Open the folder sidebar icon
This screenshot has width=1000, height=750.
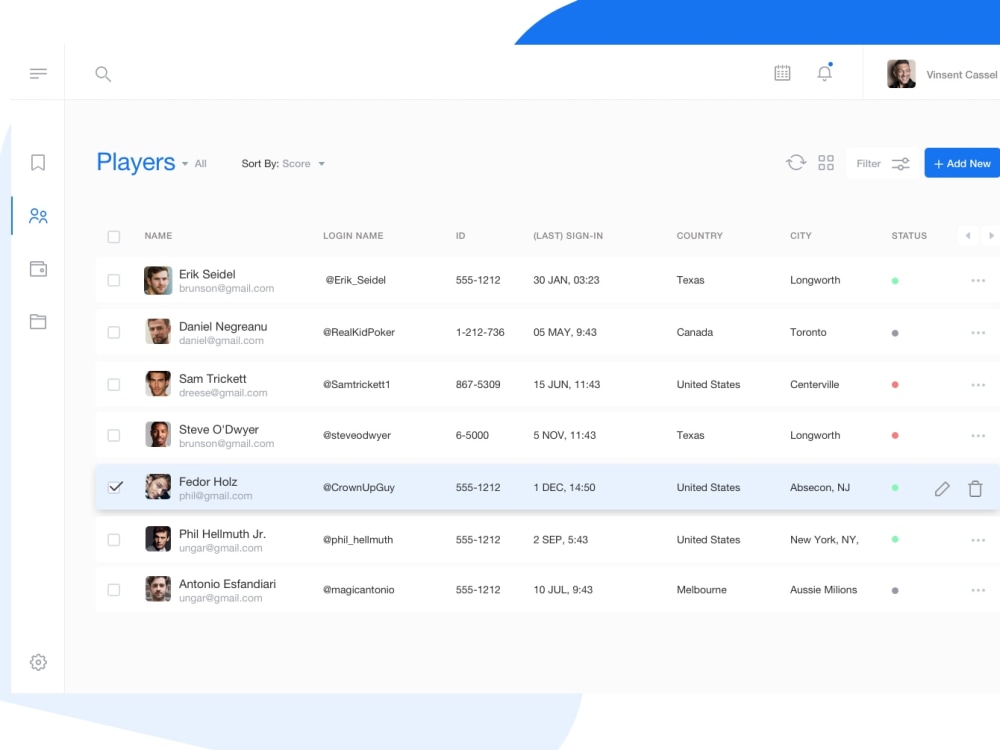(x=38, y=321)
